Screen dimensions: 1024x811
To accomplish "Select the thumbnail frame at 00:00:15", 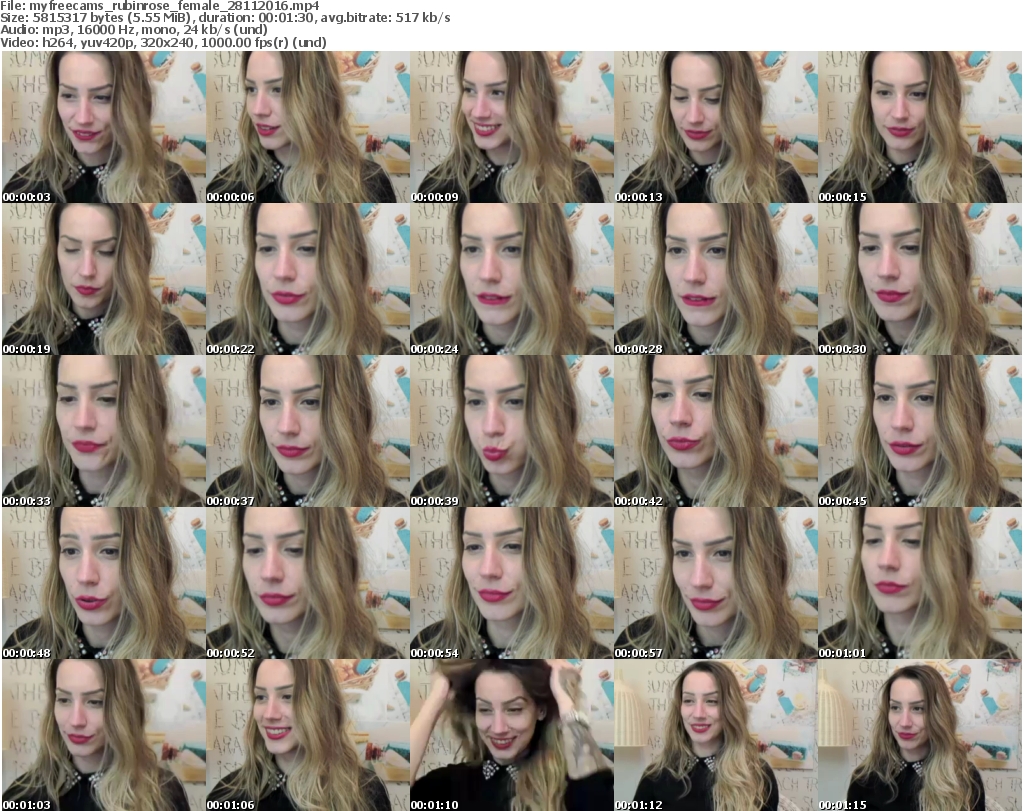I will 920,127.
